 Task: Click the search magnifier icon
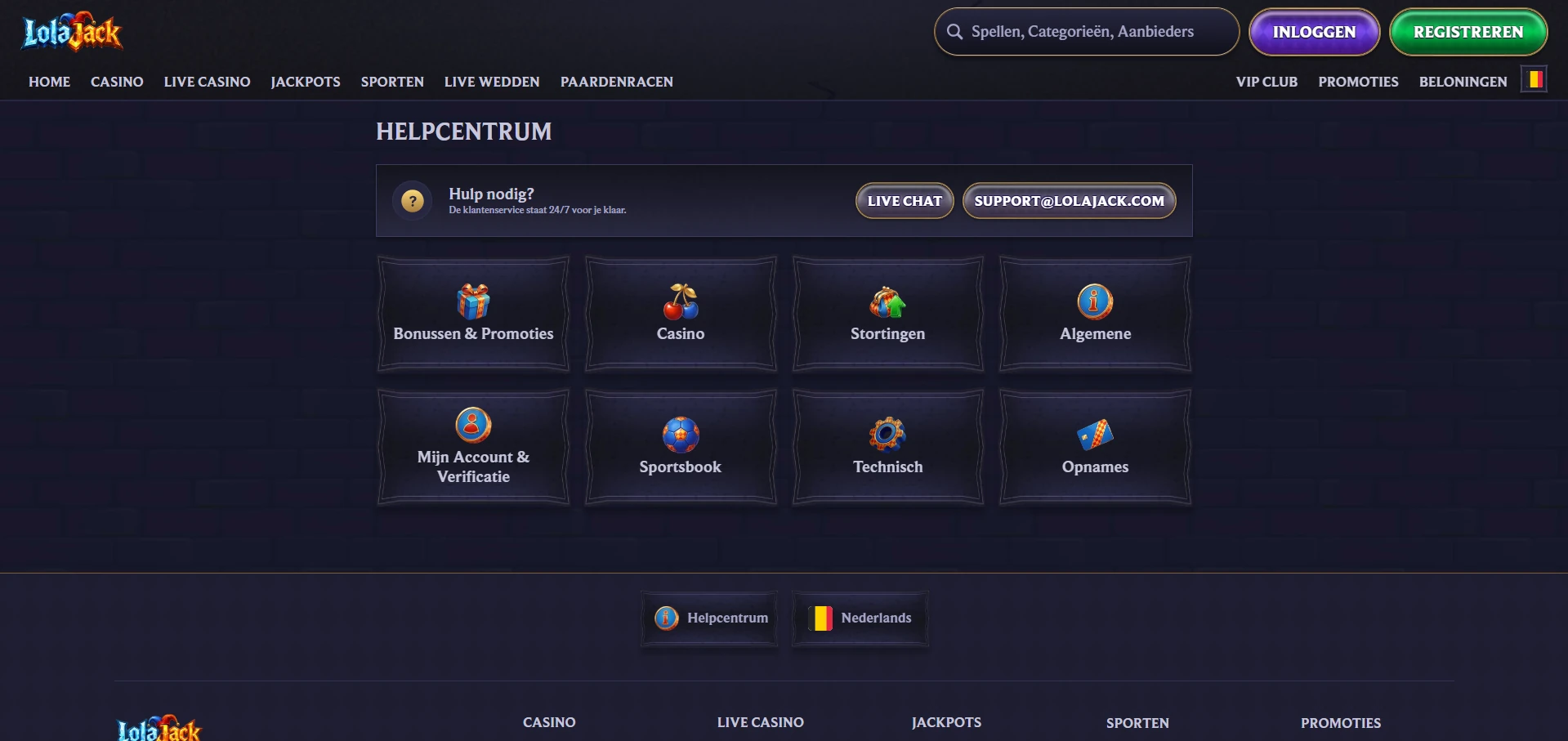tap(954, 32)
